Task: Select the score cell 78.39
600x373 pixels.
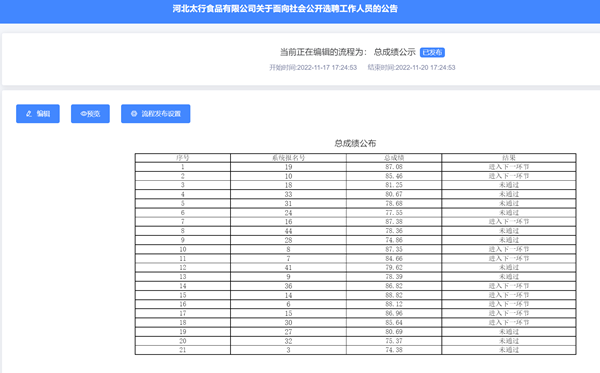Action: [x=394, y=277]
